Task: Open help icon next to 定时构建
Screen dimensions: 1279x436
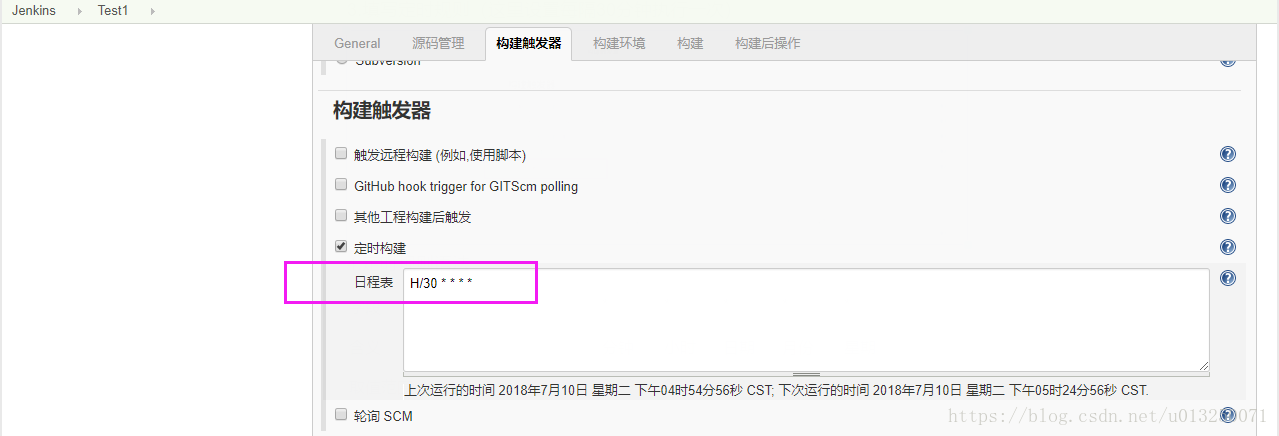Action: click(1228, 247)
